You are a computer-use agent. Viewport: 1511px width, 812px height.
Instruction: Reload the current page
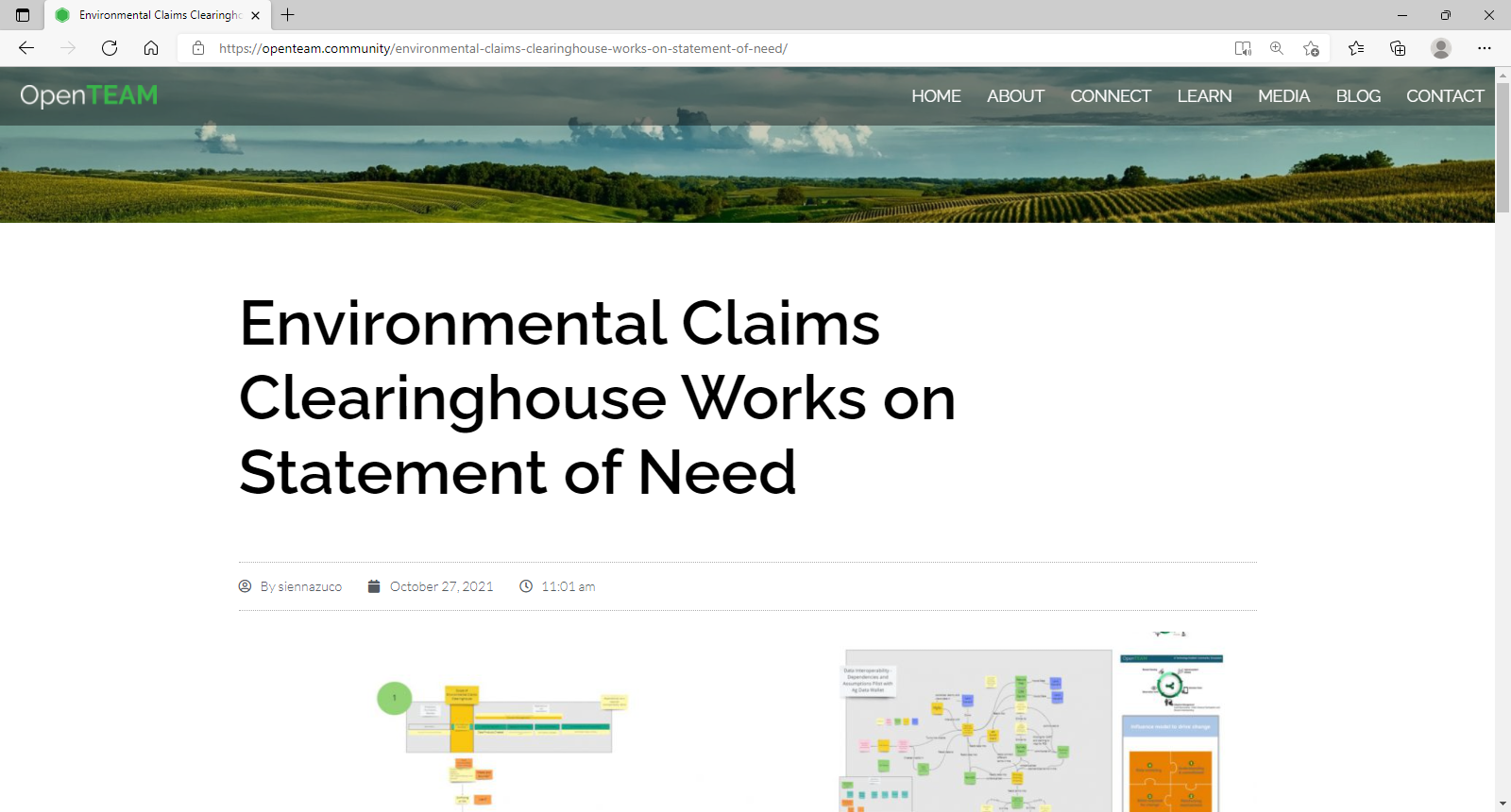pos(110,48)
